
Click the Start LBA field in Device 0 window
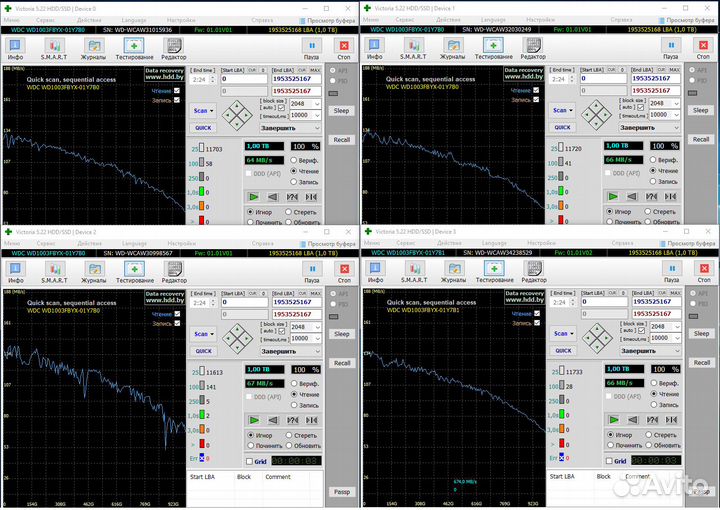coord(238,79)
